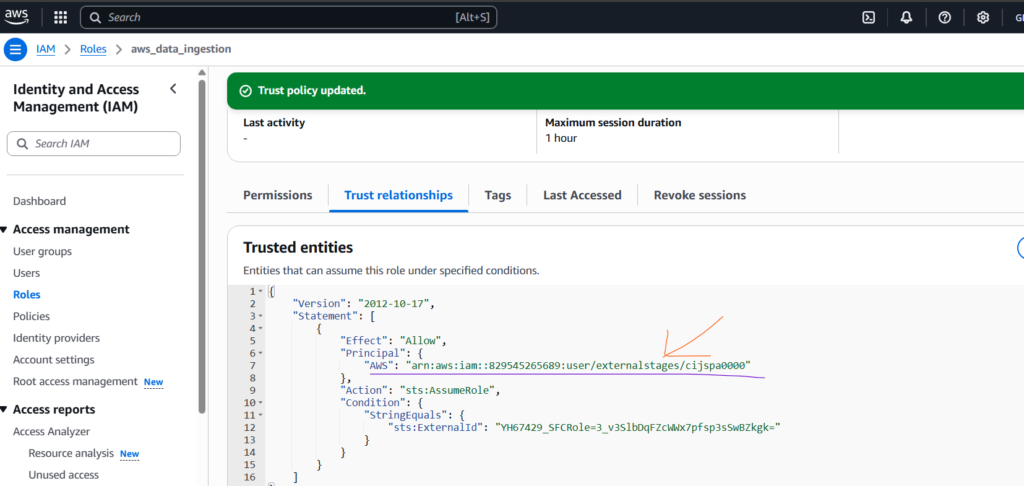Collapse the Access management section
1024x486 pixels.
pos(4,229)
